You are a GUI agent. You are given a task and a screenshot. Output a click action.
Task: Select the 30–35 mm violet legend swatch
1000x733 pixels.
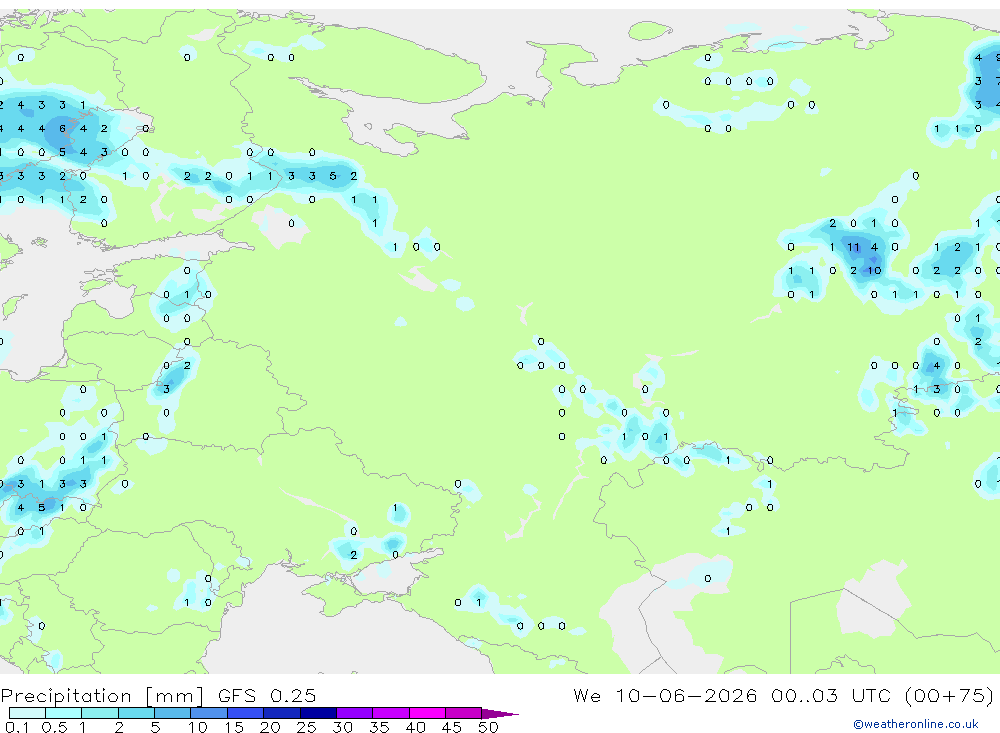355,713
